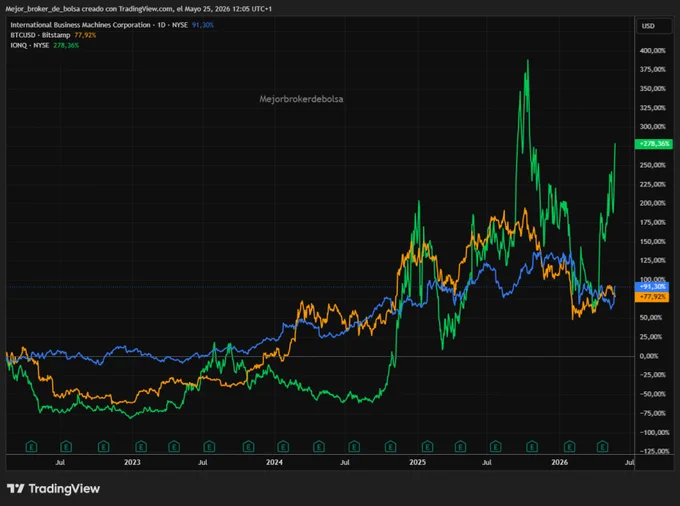Click the 400,00% label on price scale
Viewport: 680px width, 506px height.
pyautogui.click(x=653, y=51)
